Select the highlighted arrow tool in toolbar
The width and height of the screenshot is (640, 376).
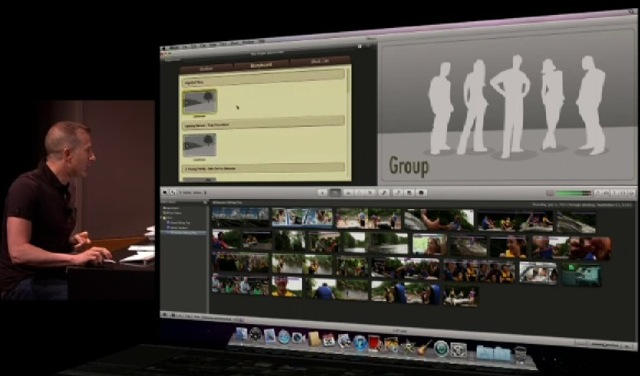pos(335,193)
